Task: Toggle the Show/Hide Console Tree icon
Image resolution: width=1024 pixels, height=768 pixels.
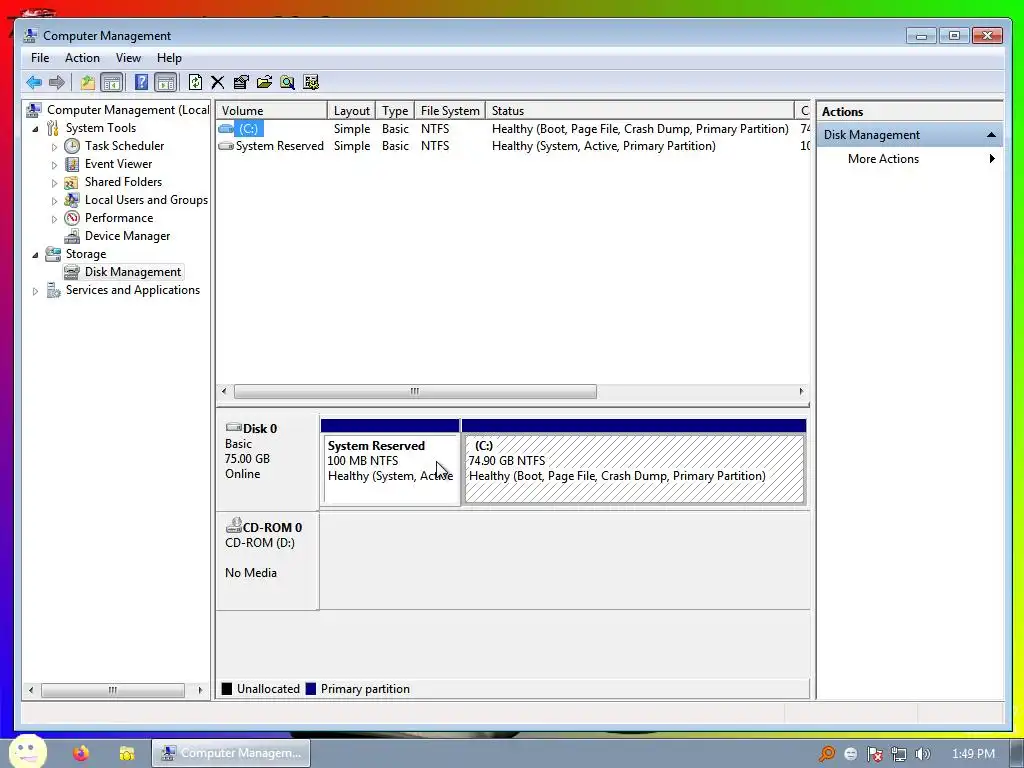Action: coord(112,82)
